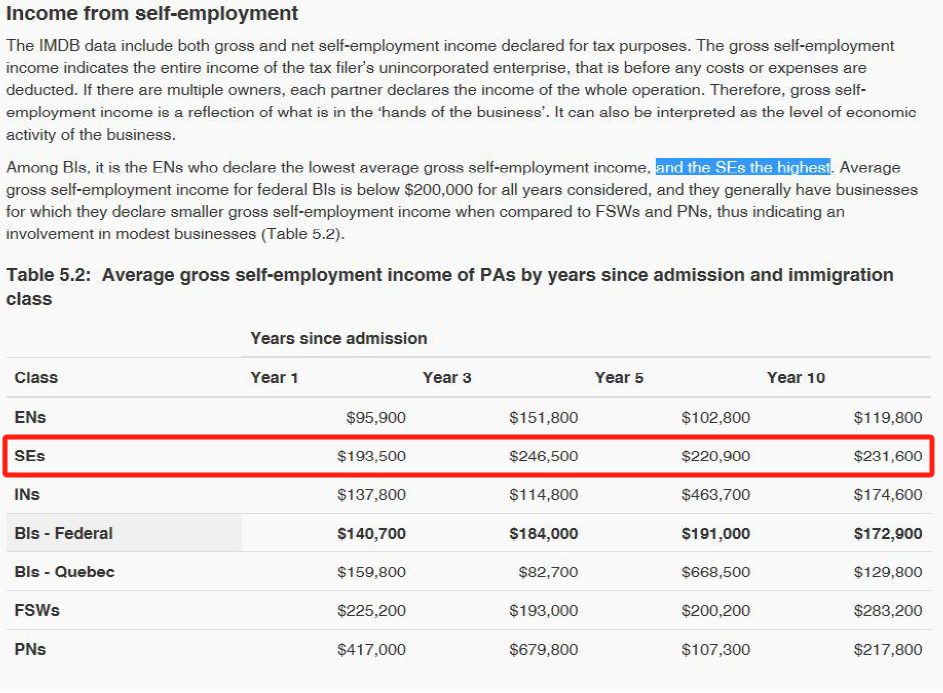
Task: Click the FSWs Year 10 value $283,200
Action: pyautogui.click(x=887, y=610)
